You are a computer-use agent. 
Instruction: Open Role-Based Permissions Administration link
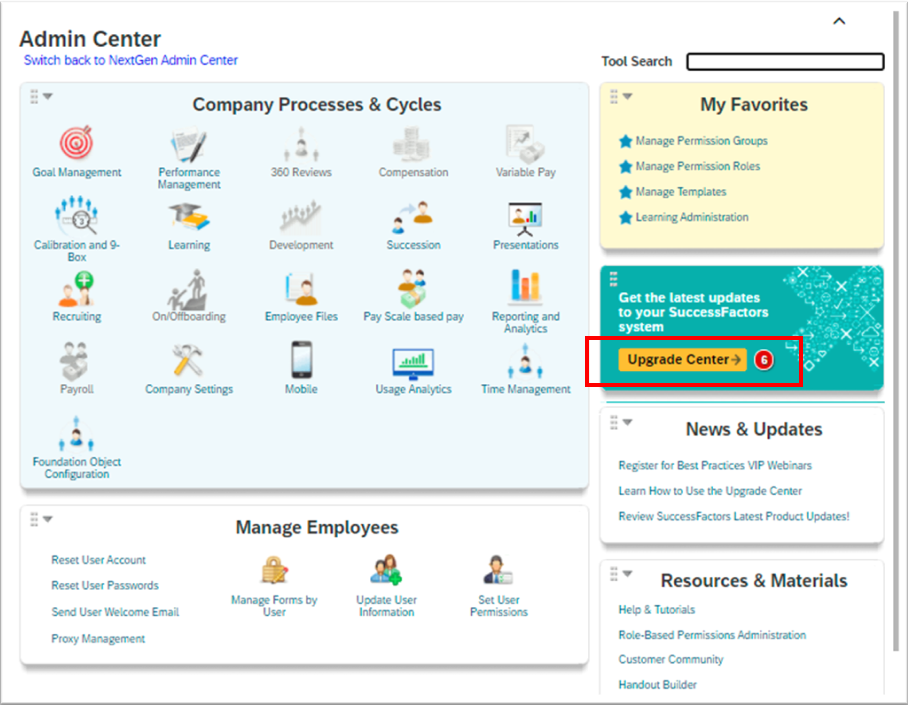712,635
